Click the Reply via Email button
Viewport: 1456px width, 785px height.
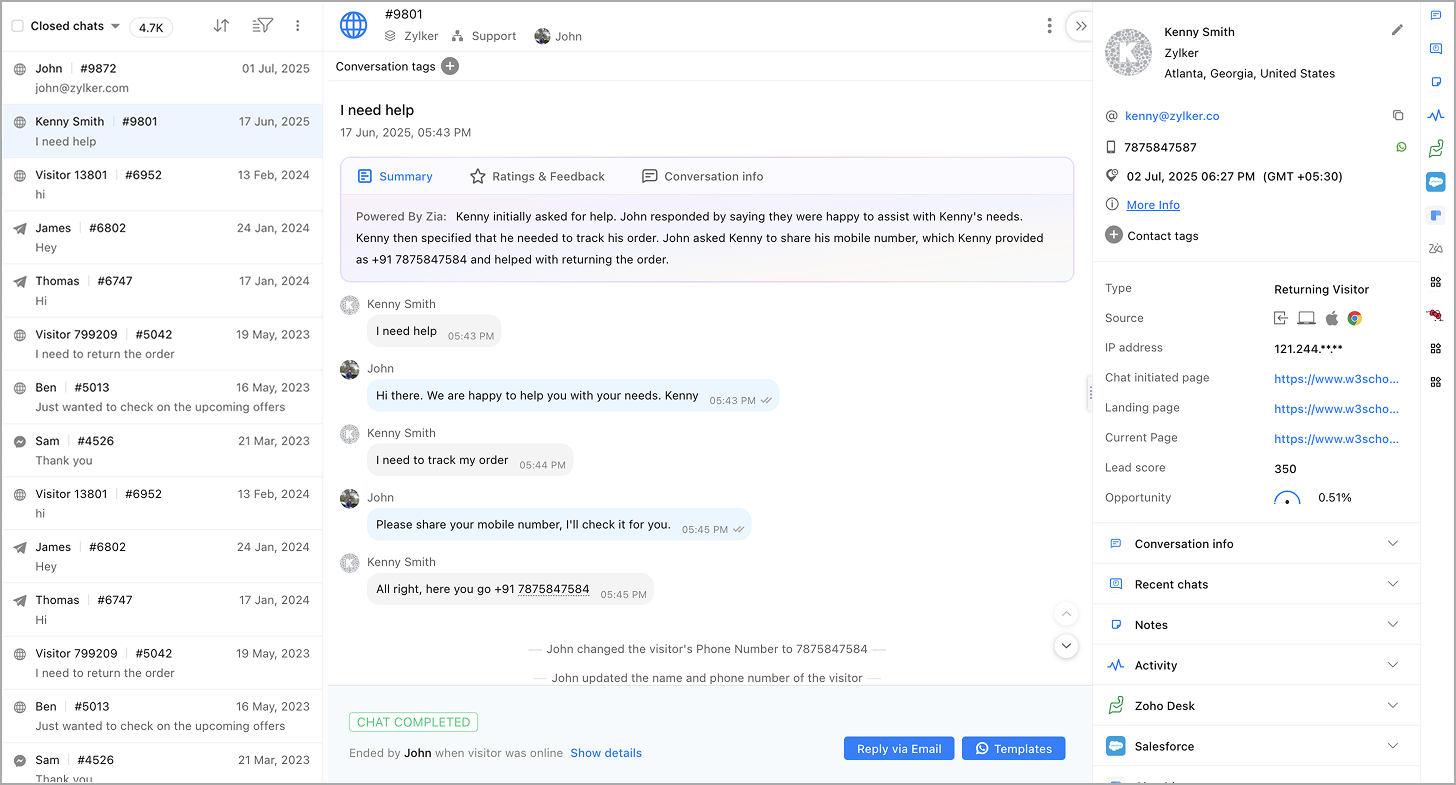point(898,748)
